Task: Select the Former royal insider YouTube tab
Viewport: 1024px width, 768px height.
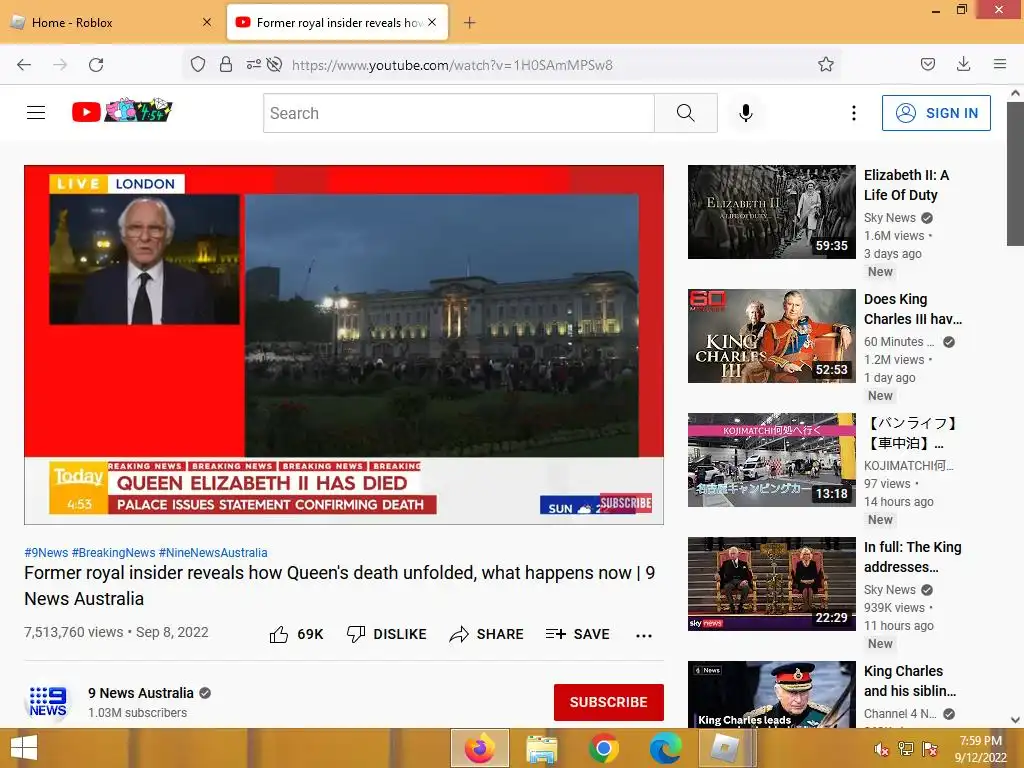Action: 338,22
